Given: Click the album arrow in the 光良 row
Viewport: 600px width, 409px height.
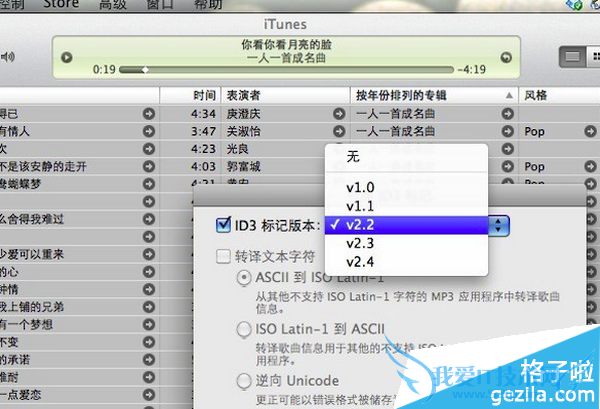Looking at the screenshot, I should click(x=507, y=149).
